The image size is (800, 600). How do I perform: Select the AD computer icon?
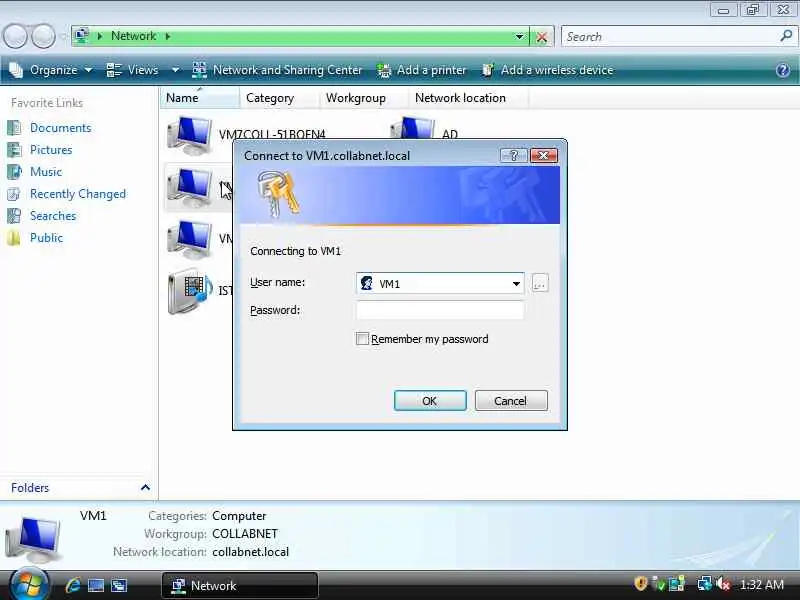413,129
